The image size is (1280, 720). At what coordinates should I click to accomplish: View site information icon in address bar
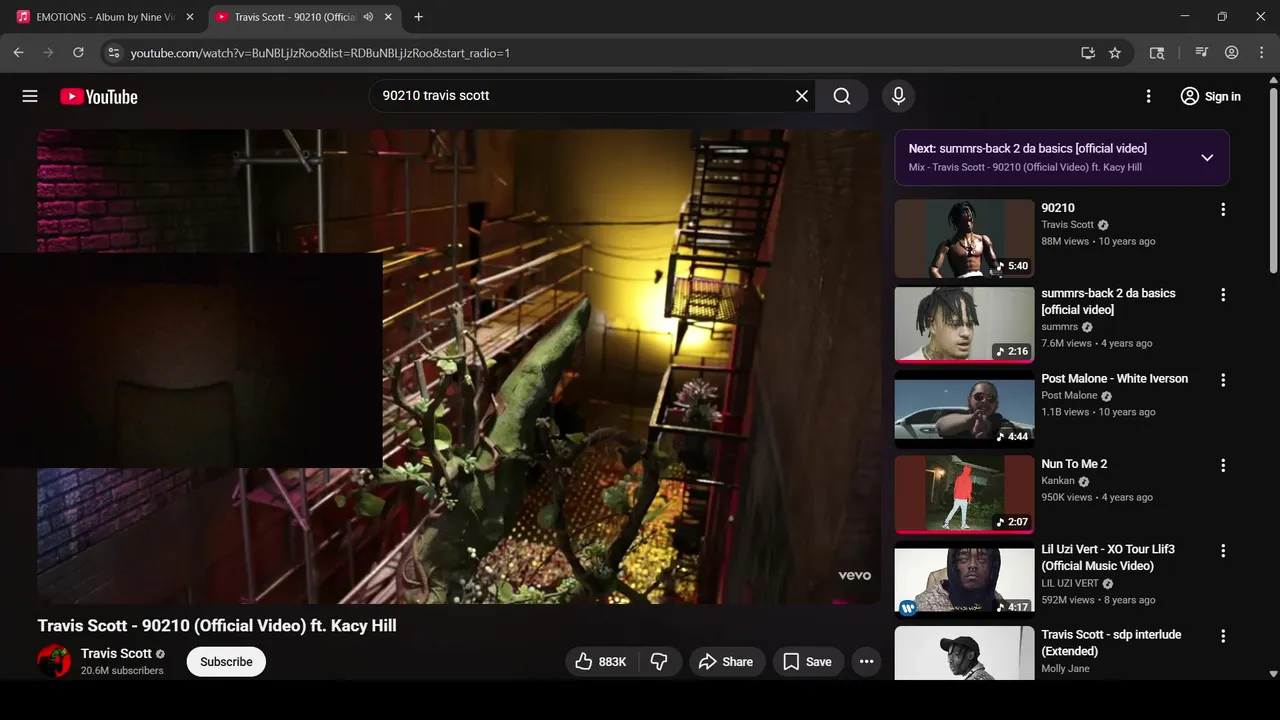coord(114,53)
